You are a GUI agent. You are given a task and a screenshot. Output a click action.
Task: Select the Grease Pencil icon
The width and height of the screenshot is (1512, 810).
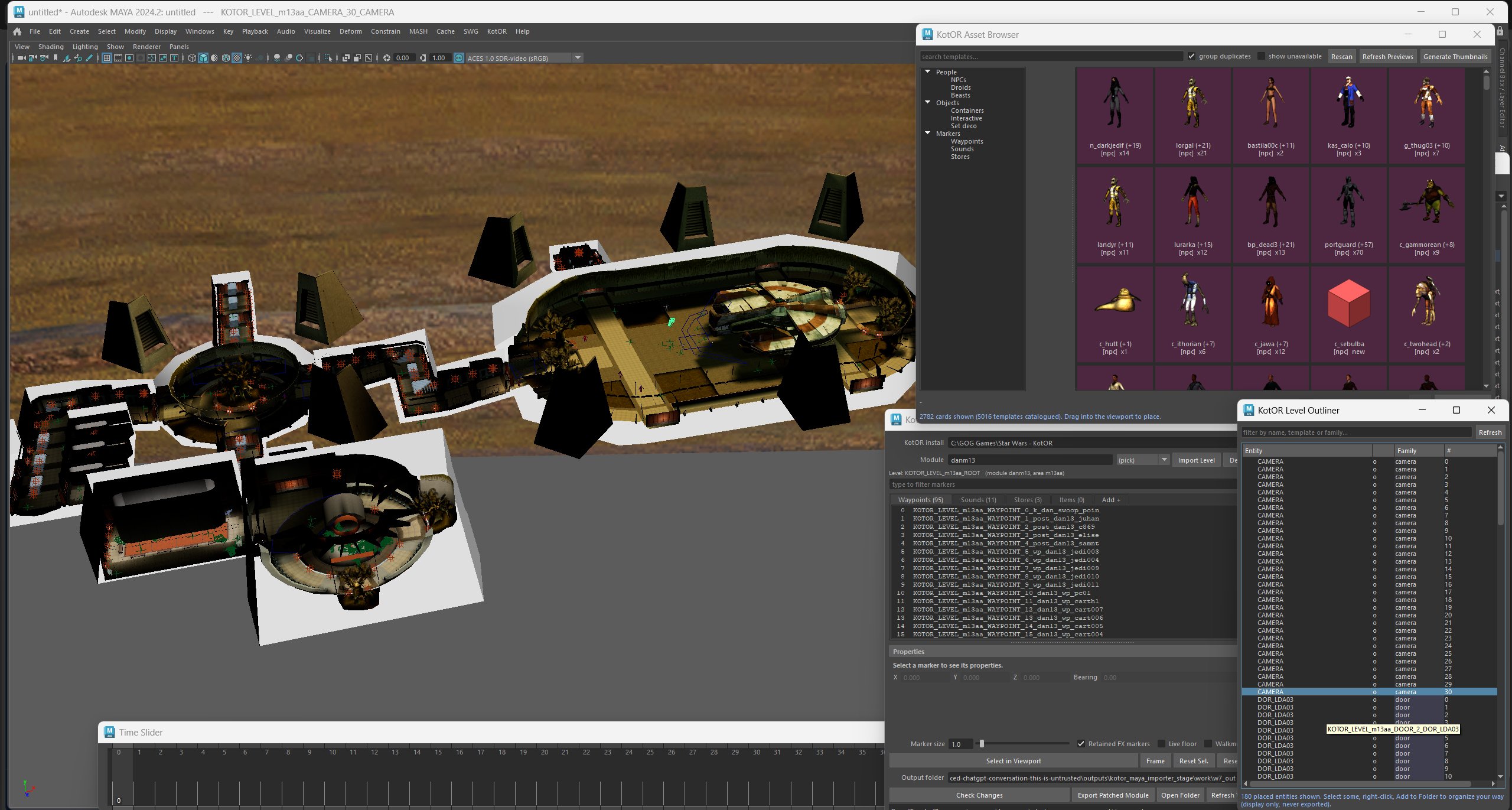(x=89, y=58)
